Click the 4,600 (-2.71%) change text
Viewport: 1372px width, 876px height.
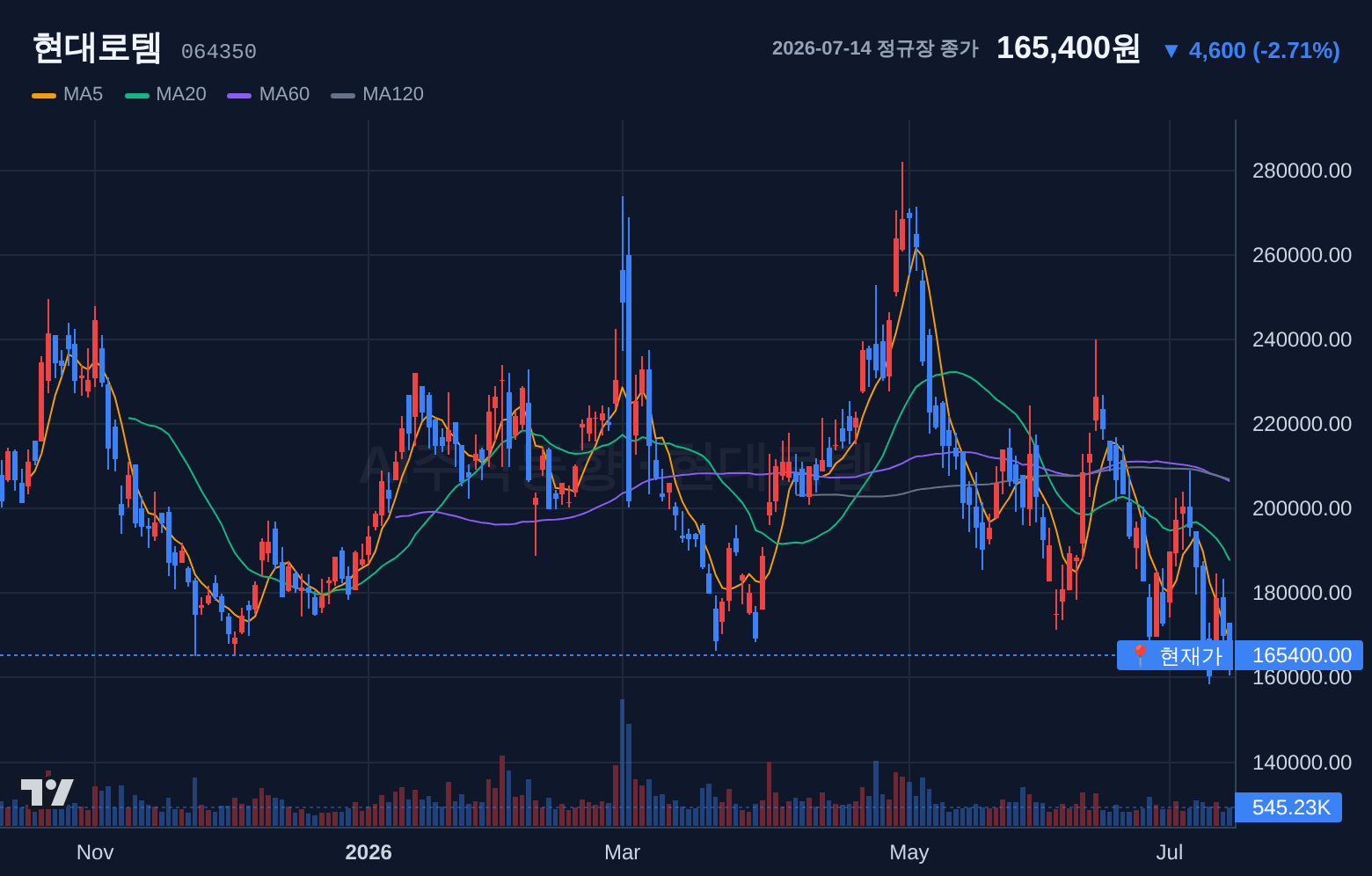[x=1264, y=51]
